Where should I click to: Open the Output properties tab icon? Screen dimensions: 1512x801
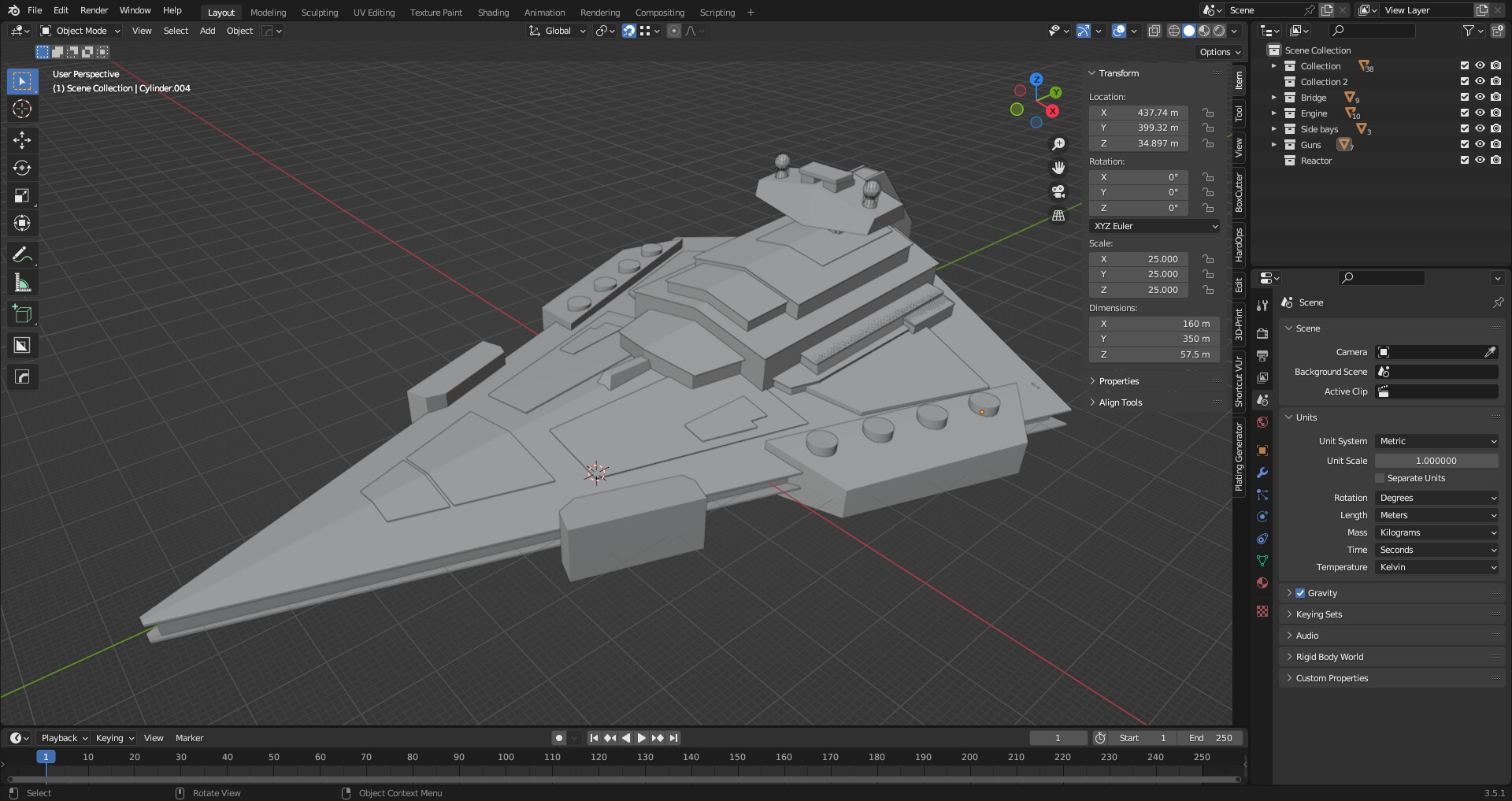pos(1262,356)
